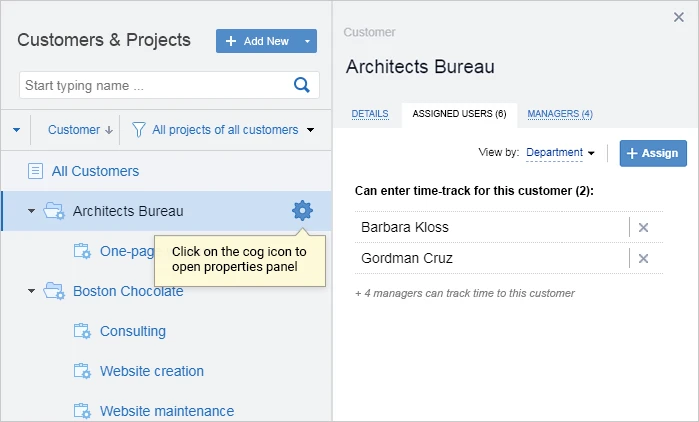This screenshot has height=422, width=699.
Task: Close the customer properties panel
Action: tap(679, 17)
